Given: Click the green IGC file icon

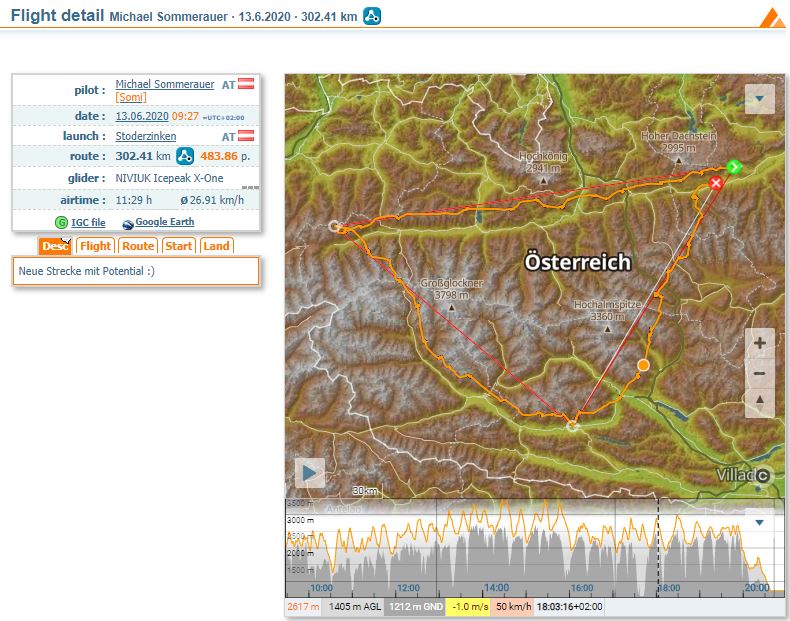Looking at the screenshot, I should coord(62,223).
